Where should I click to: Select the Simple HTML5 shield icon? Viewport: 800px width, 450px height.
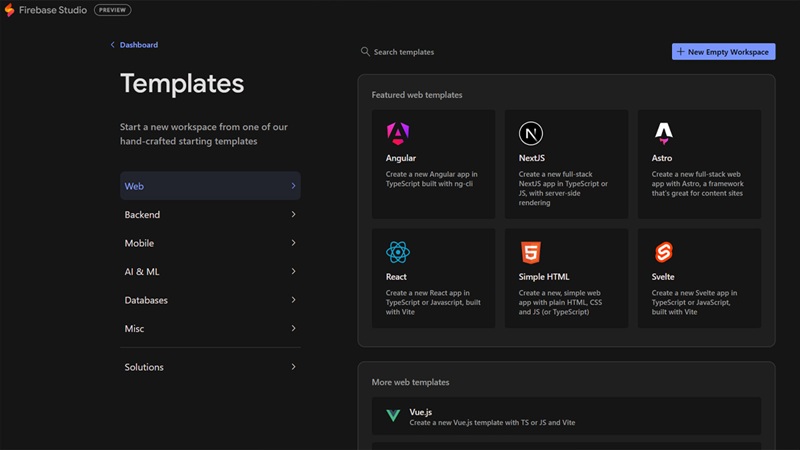[530, 252]
